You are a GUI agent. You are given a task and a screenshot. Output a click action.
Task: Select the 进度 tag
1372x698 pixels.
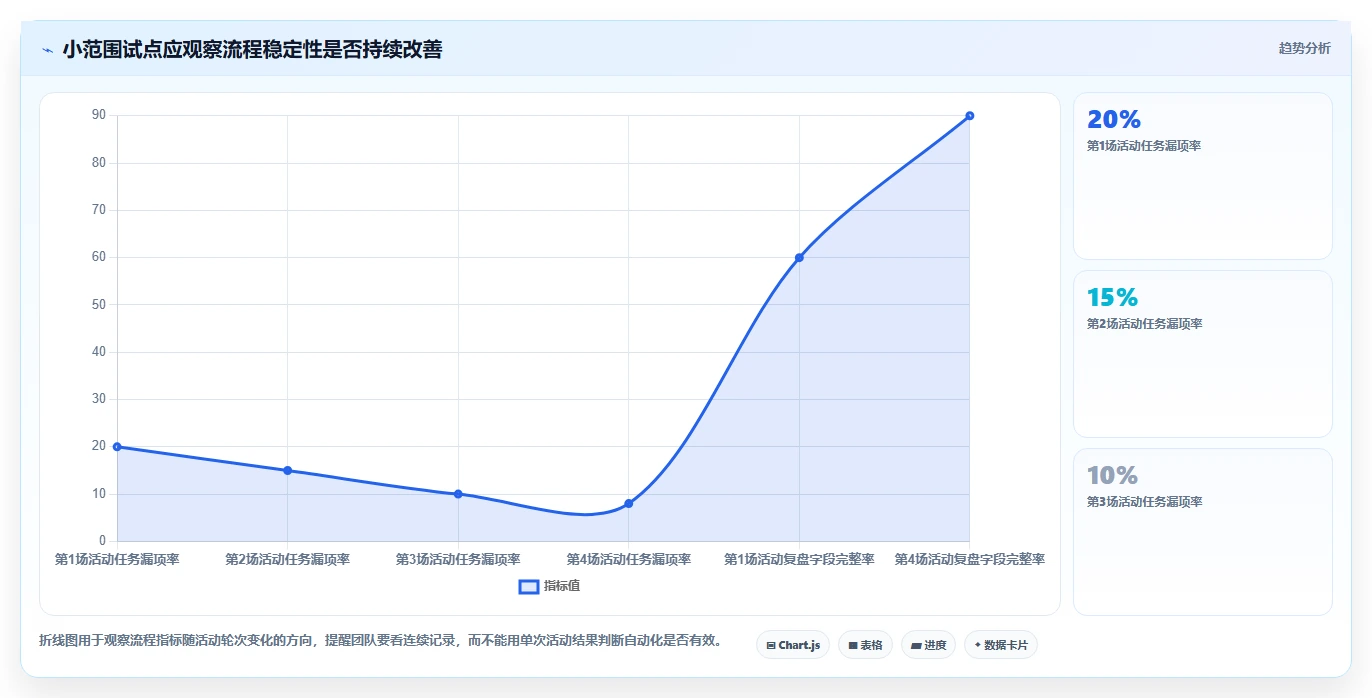tap(928, 645)
